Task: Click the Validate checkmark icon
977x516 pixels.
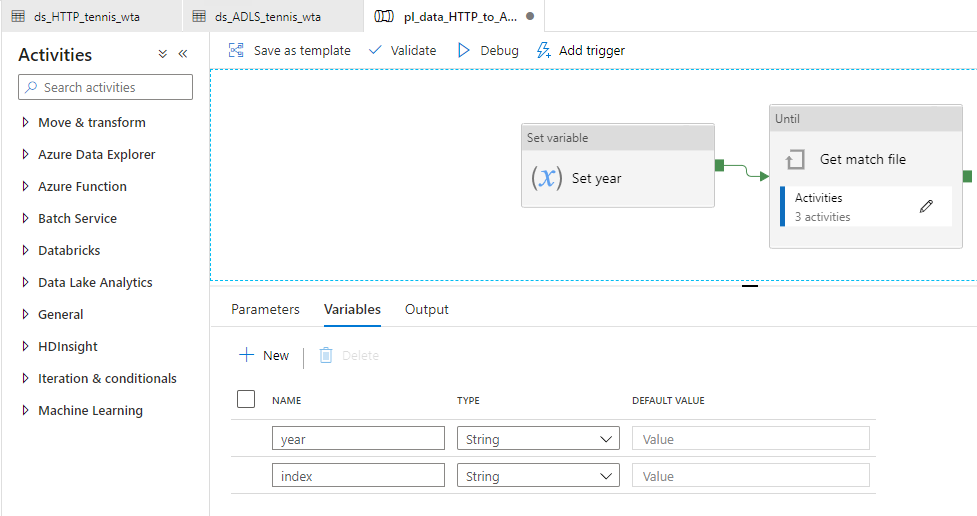Action: (x=376, y=50)
